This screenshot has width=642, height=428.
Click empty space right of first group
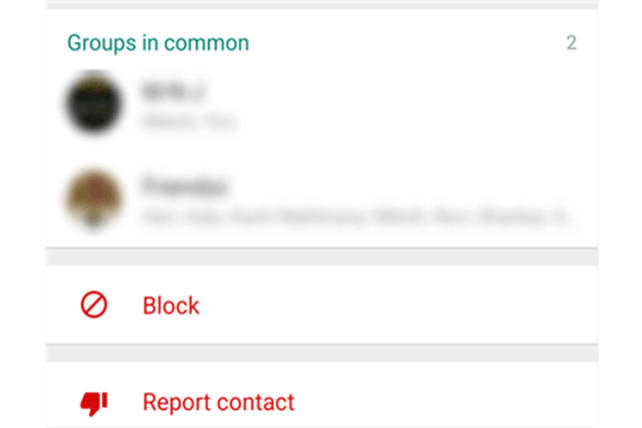point(409,104)
